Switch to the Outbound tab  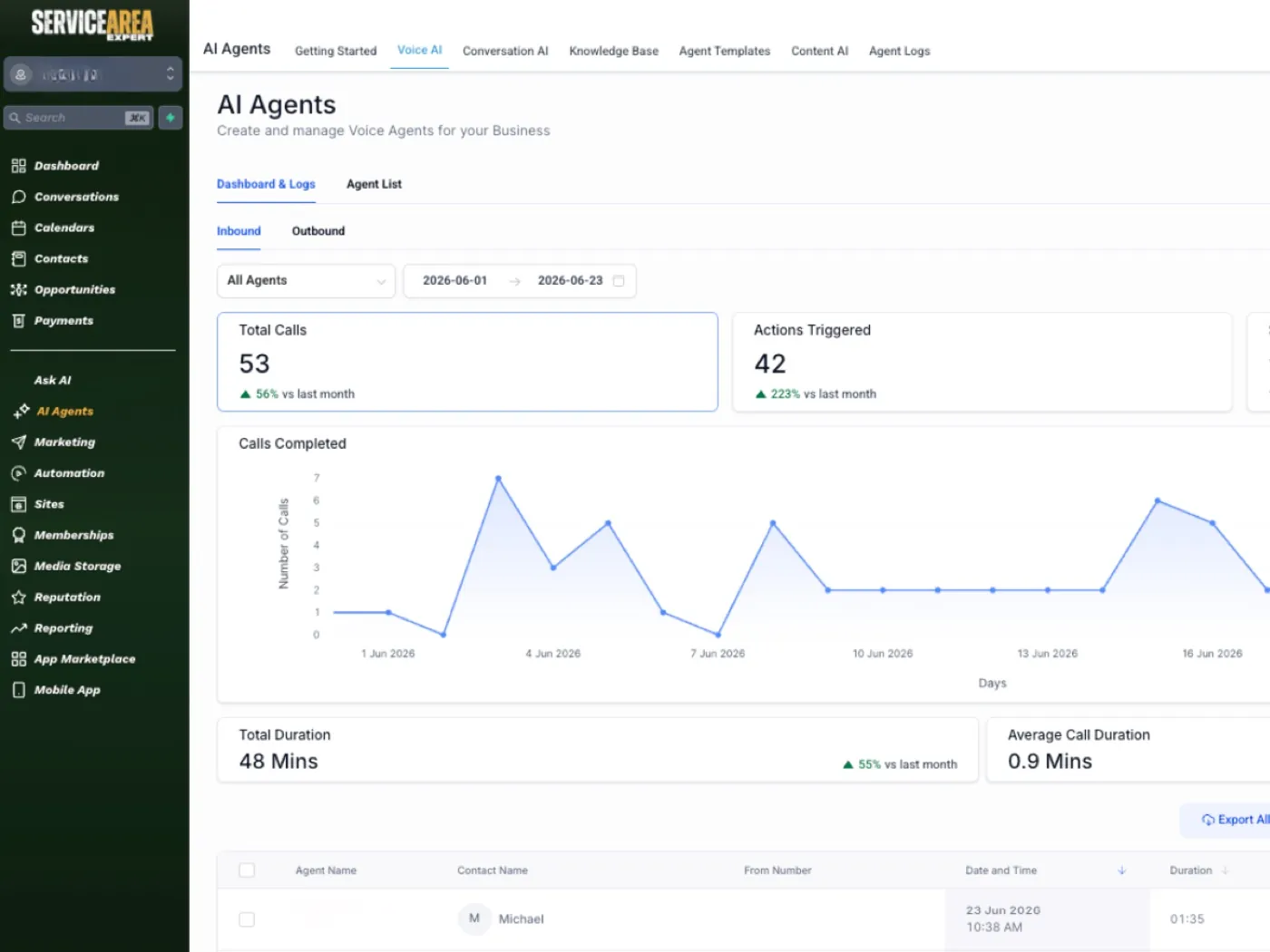click(x=318, y=231)
